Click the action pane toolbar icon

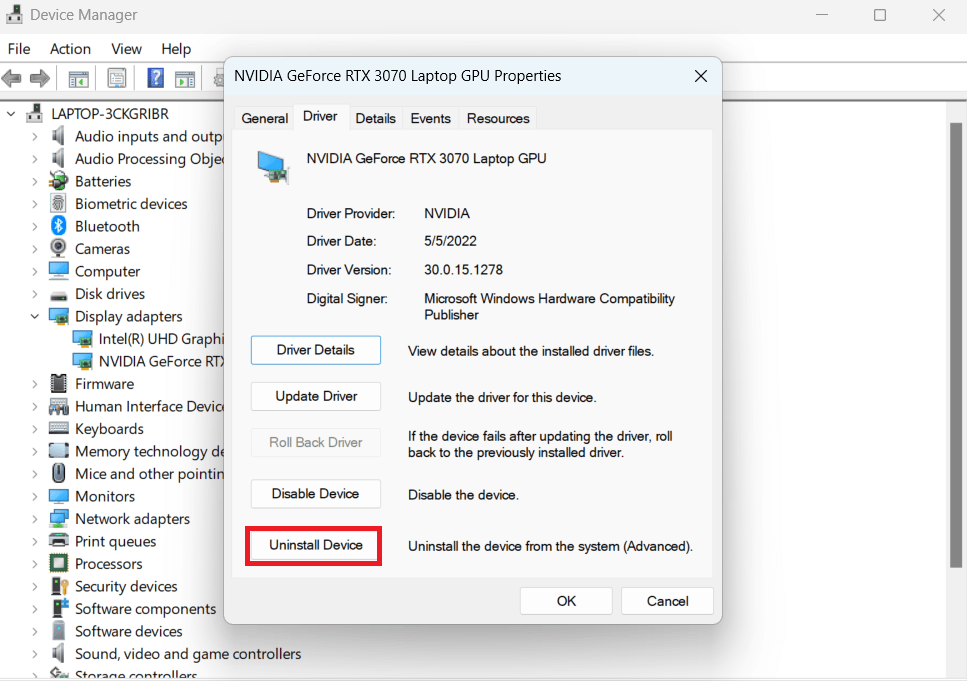[x=184, y=78]
